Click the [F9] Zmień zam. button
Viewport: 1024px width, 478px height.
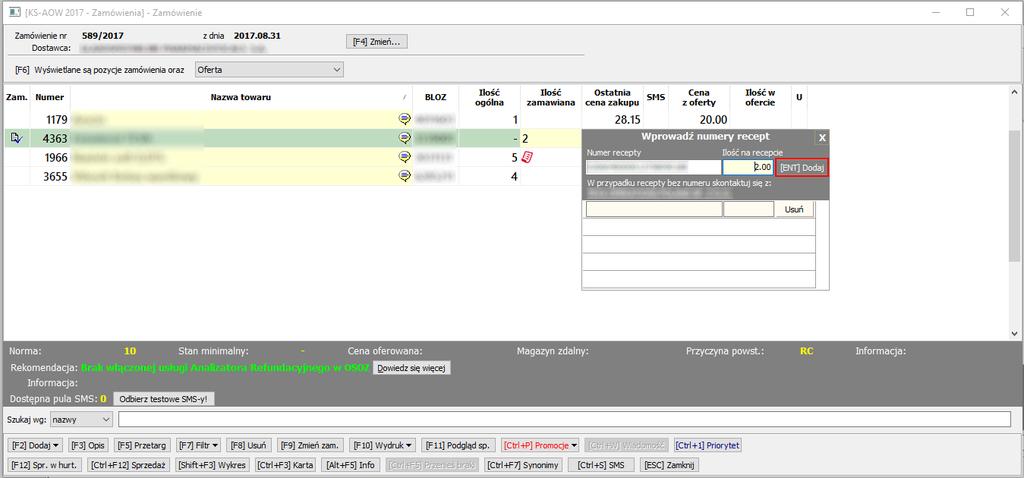(x=310, y=445)
